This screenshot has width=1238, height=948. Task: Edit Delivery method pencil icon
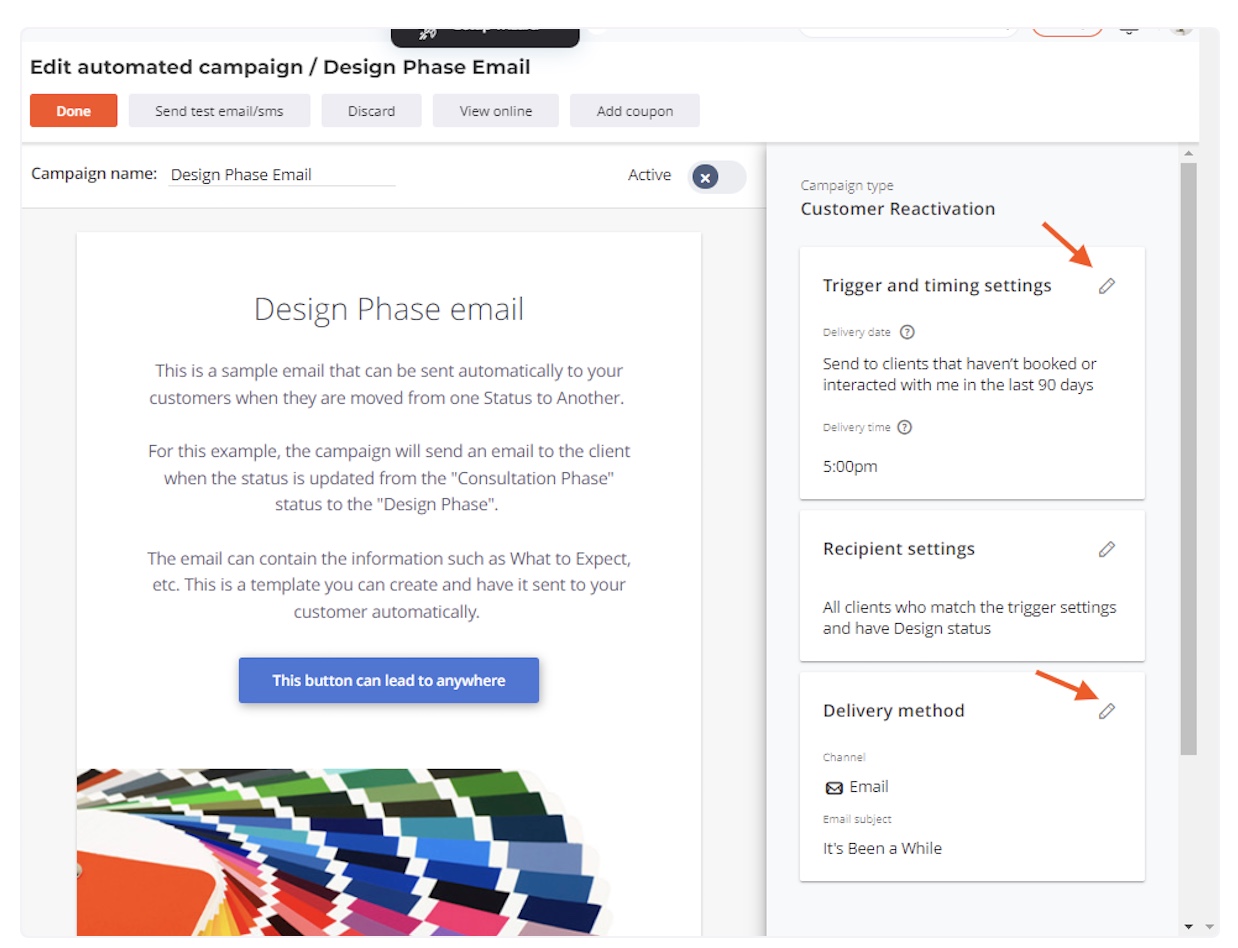(x=1106, y=711)
